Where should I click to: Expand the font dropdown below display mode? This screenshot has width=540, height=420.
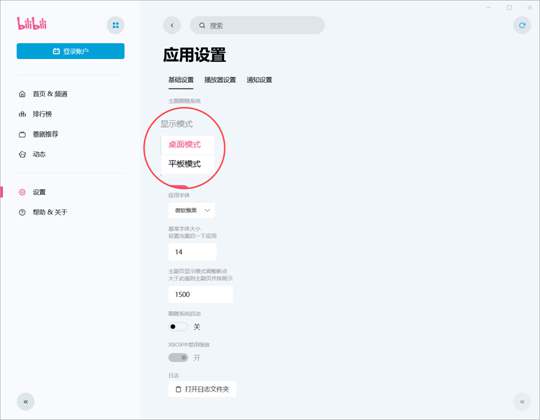click(x=192, y=210)
